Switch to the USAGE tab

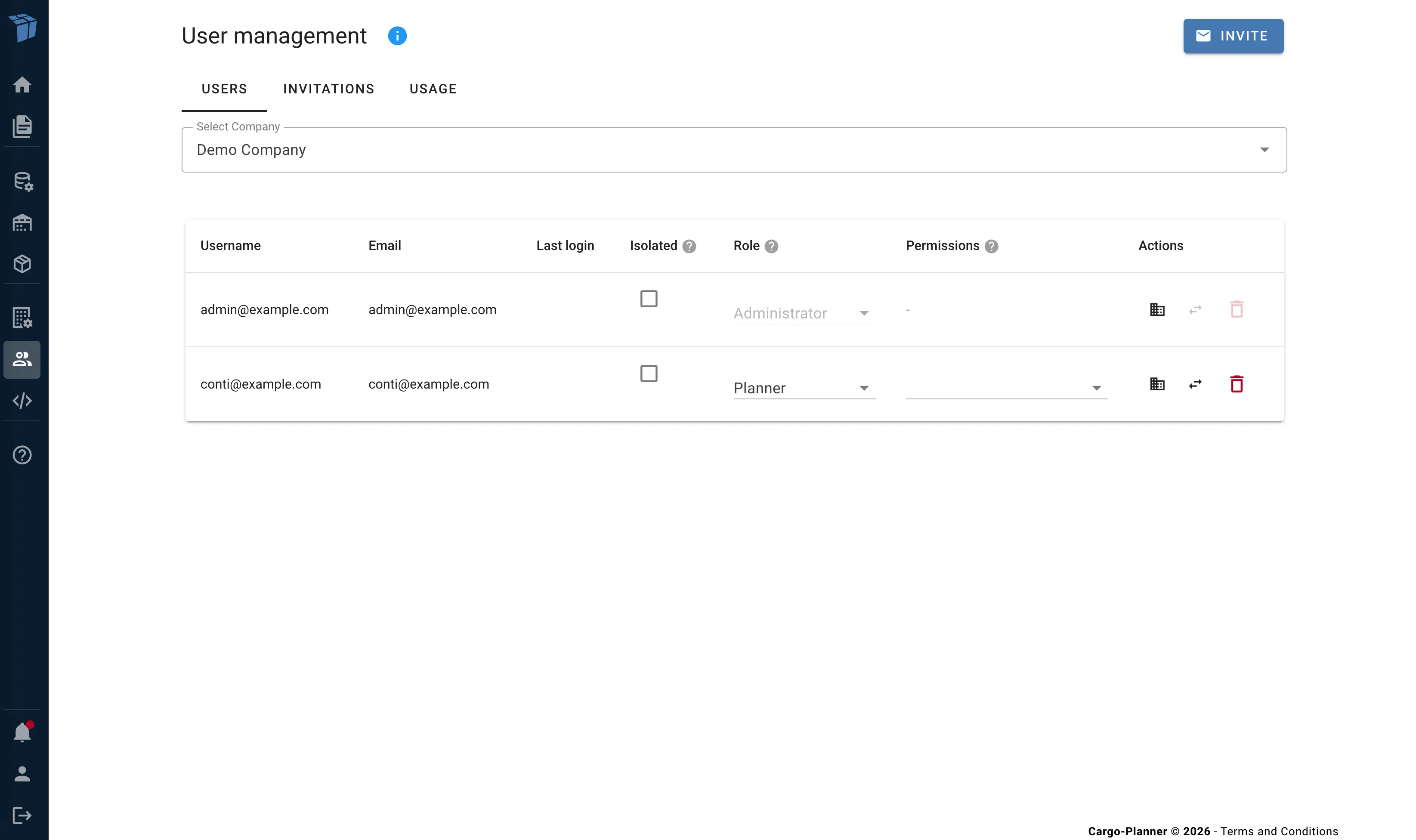coord(433,89)
